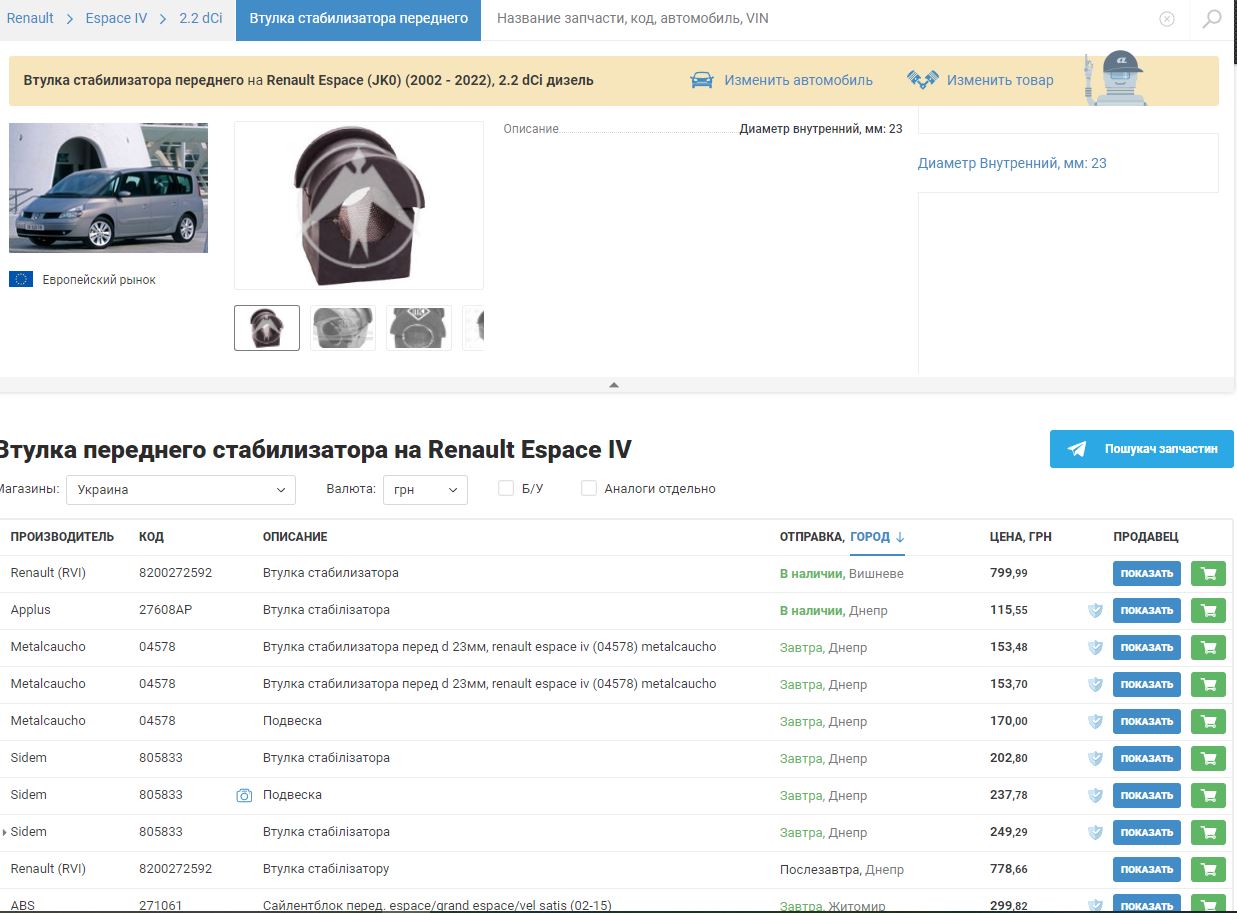Viewport: 1237px width, 913px height.
Task: Click Изменить товар link
Action: click(x=1000, y=80)
